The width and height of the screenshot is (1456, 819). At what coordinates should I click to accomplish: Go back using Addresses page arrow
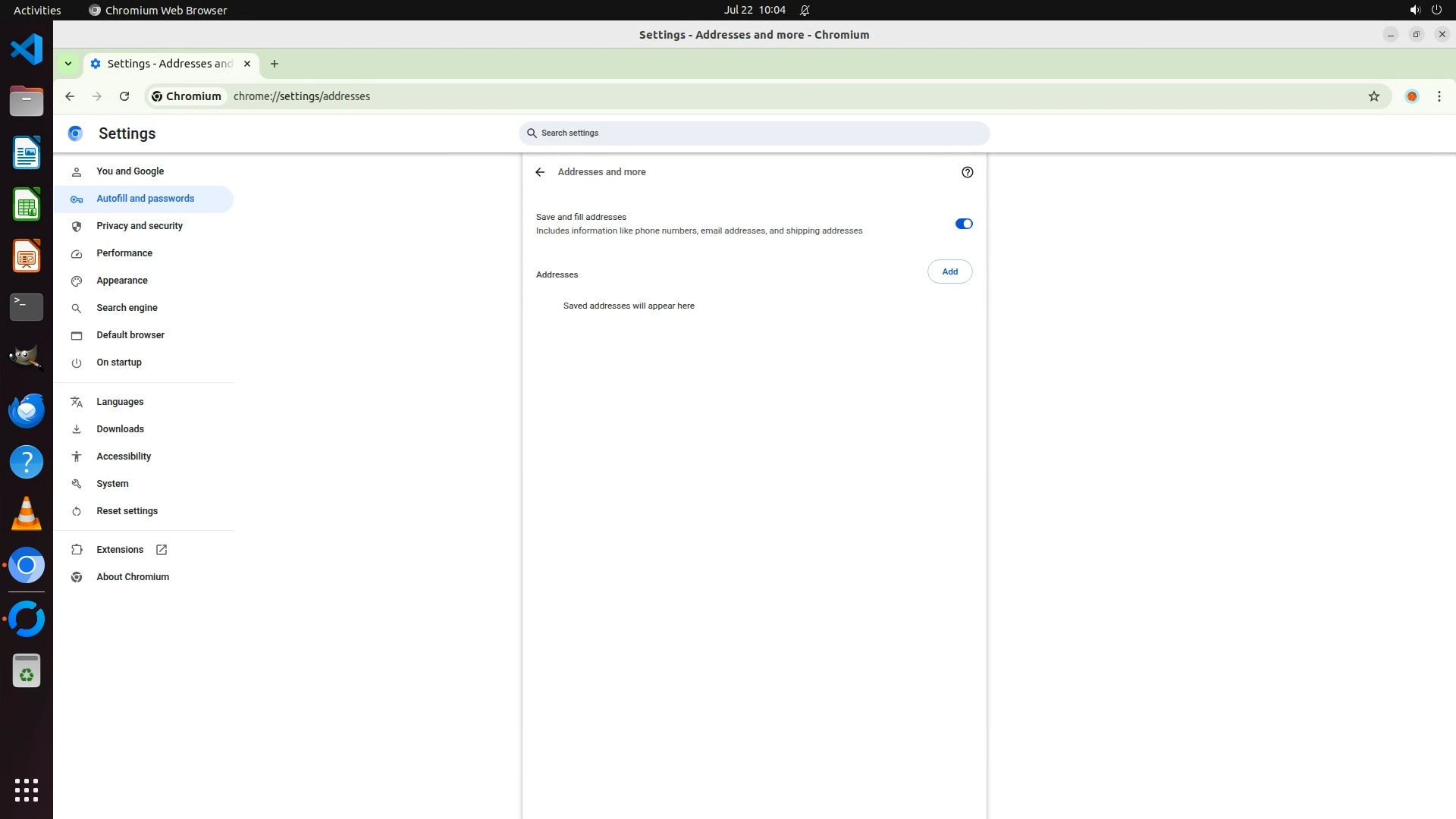tap(540, 172)
